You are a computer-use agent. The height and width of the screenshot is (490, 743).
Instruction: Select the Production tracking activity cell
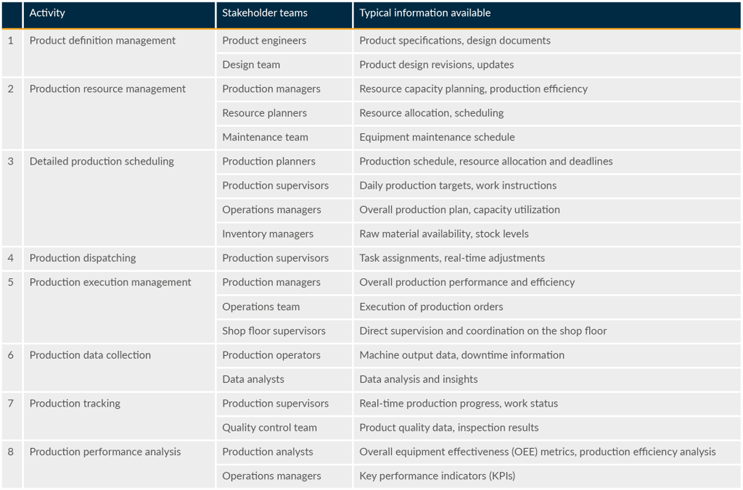click(x=74, y=403)
